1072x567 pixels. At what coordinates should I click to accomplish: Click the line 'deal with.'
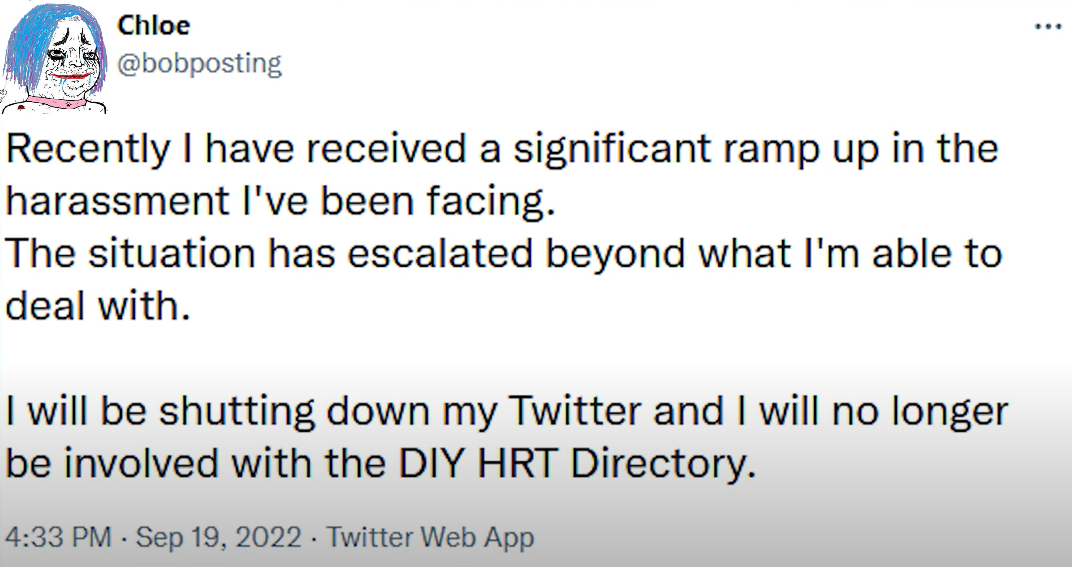coord(98,305)
